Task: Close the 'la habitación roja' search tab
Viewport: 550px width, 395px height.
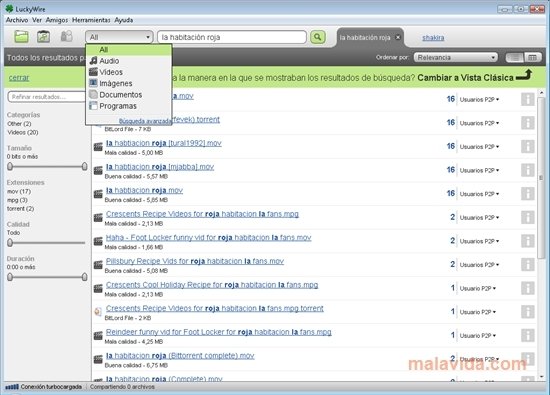Action: (398, 37)
